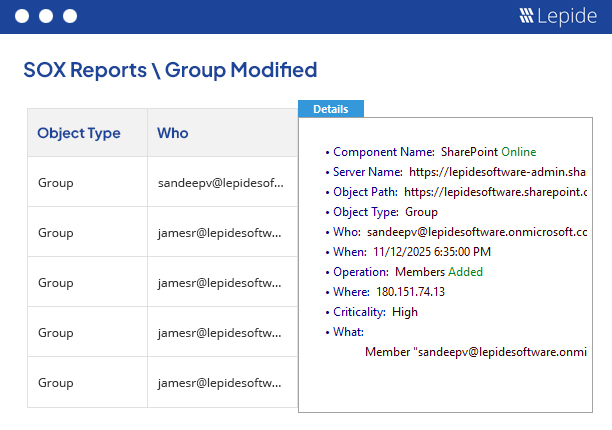Click Operation: Members Added line
The width and height of the screenshot is (612, 430).
coord(404,272)
